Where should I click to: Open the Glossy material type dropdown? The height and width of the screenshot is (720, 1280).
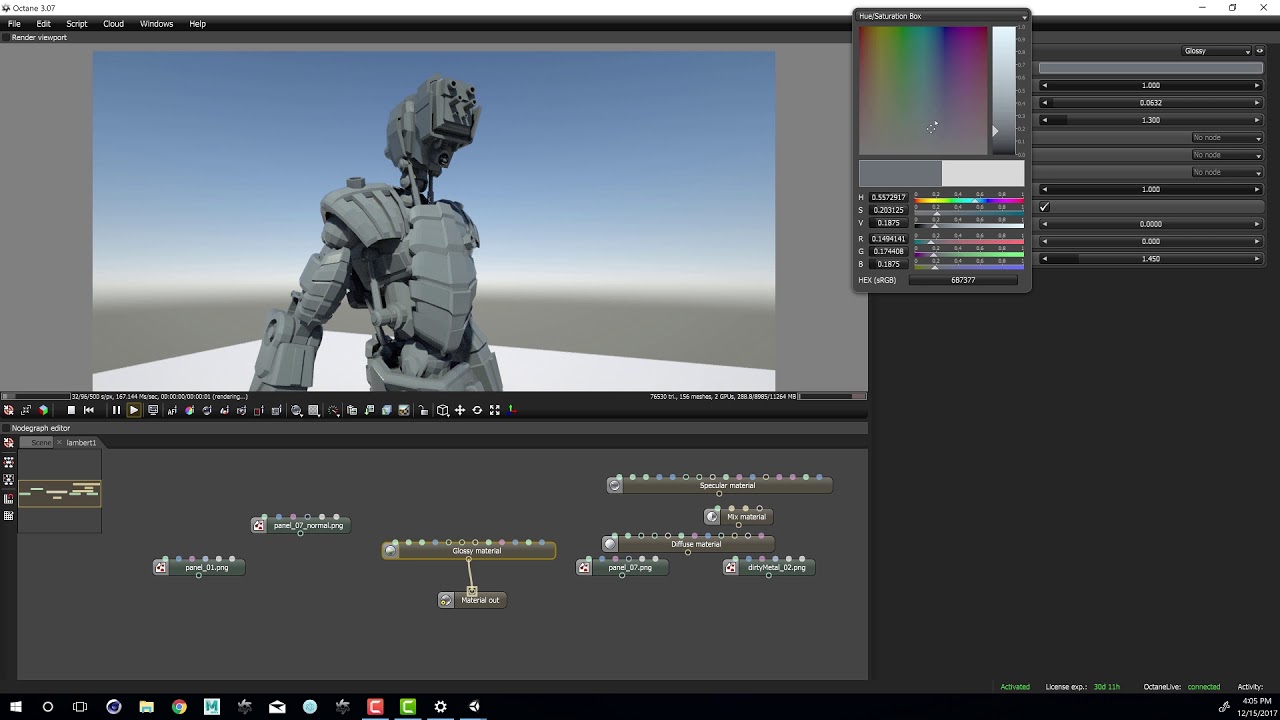tap(1216, 51)
